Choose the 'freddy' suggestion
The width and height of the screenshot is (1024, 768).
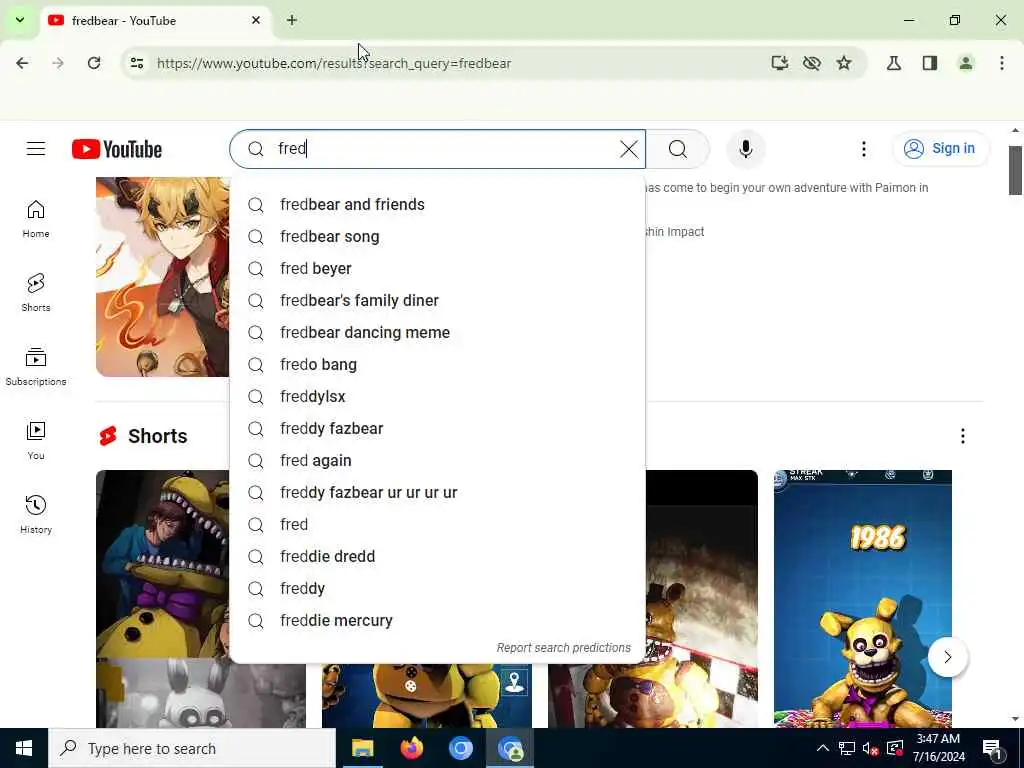click(x=437, y=588)
